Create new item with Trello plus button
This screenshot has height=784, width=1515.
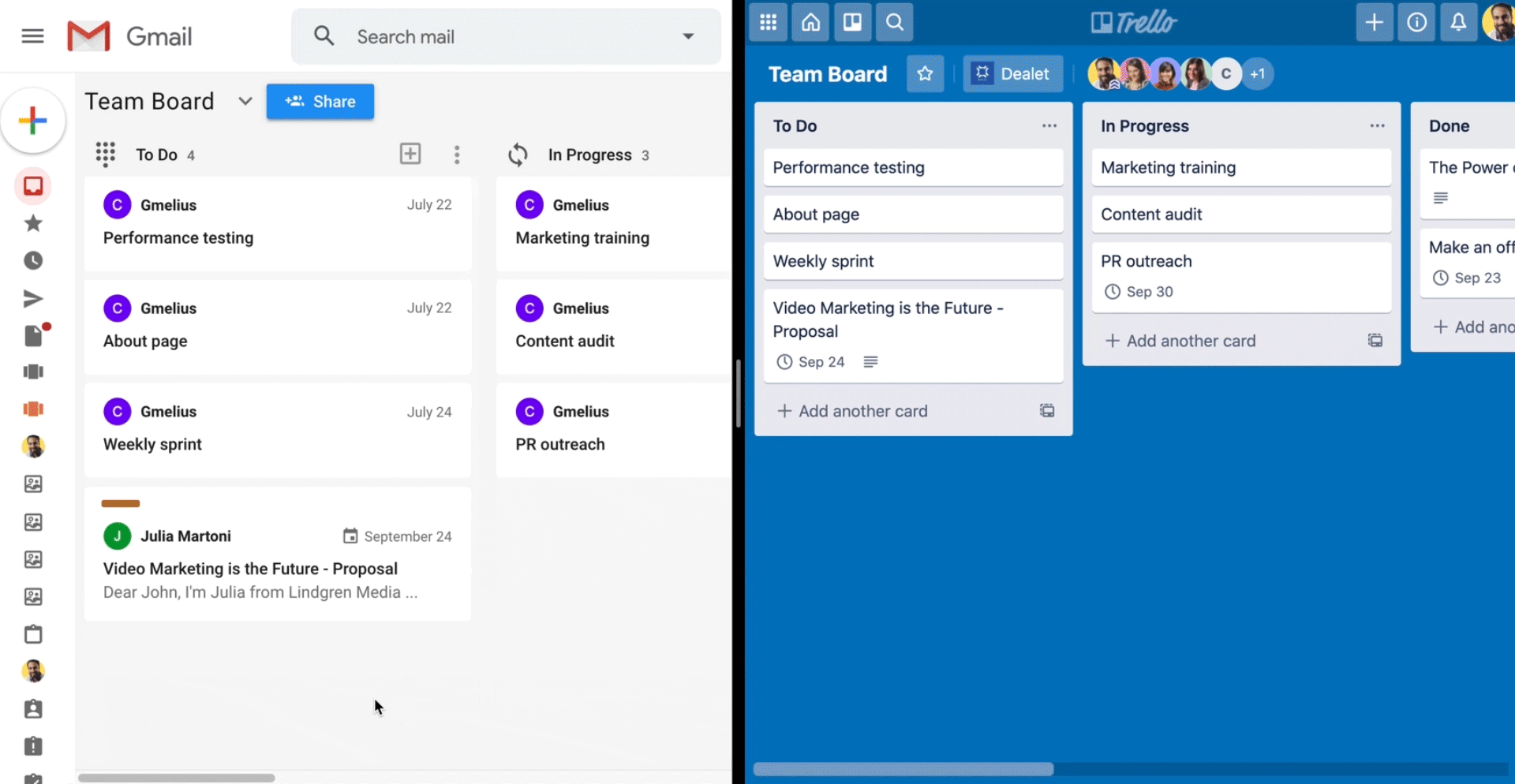1375,22
